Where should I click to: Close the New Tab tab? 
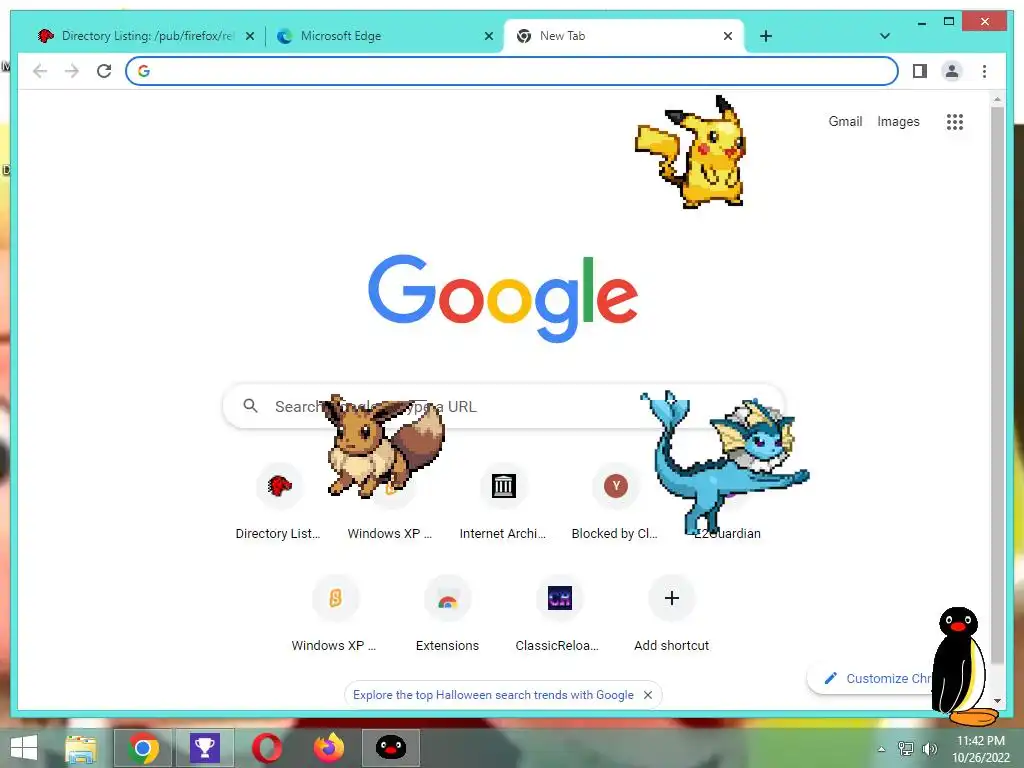click(728, 36)
